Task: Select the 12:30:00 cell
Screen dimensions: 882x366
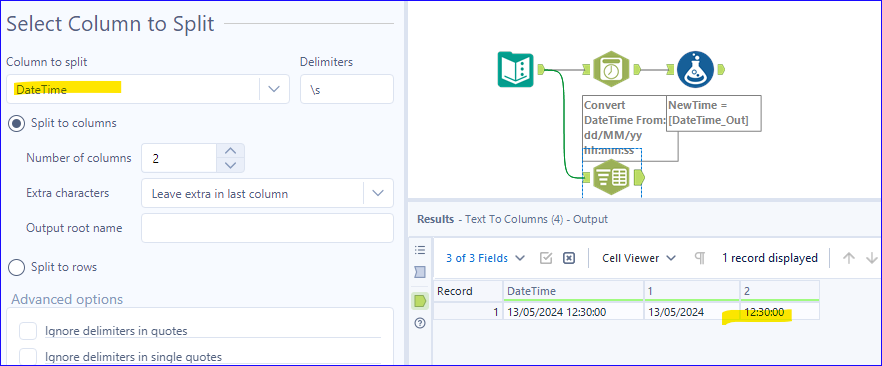Action: (x=780, y=311)
